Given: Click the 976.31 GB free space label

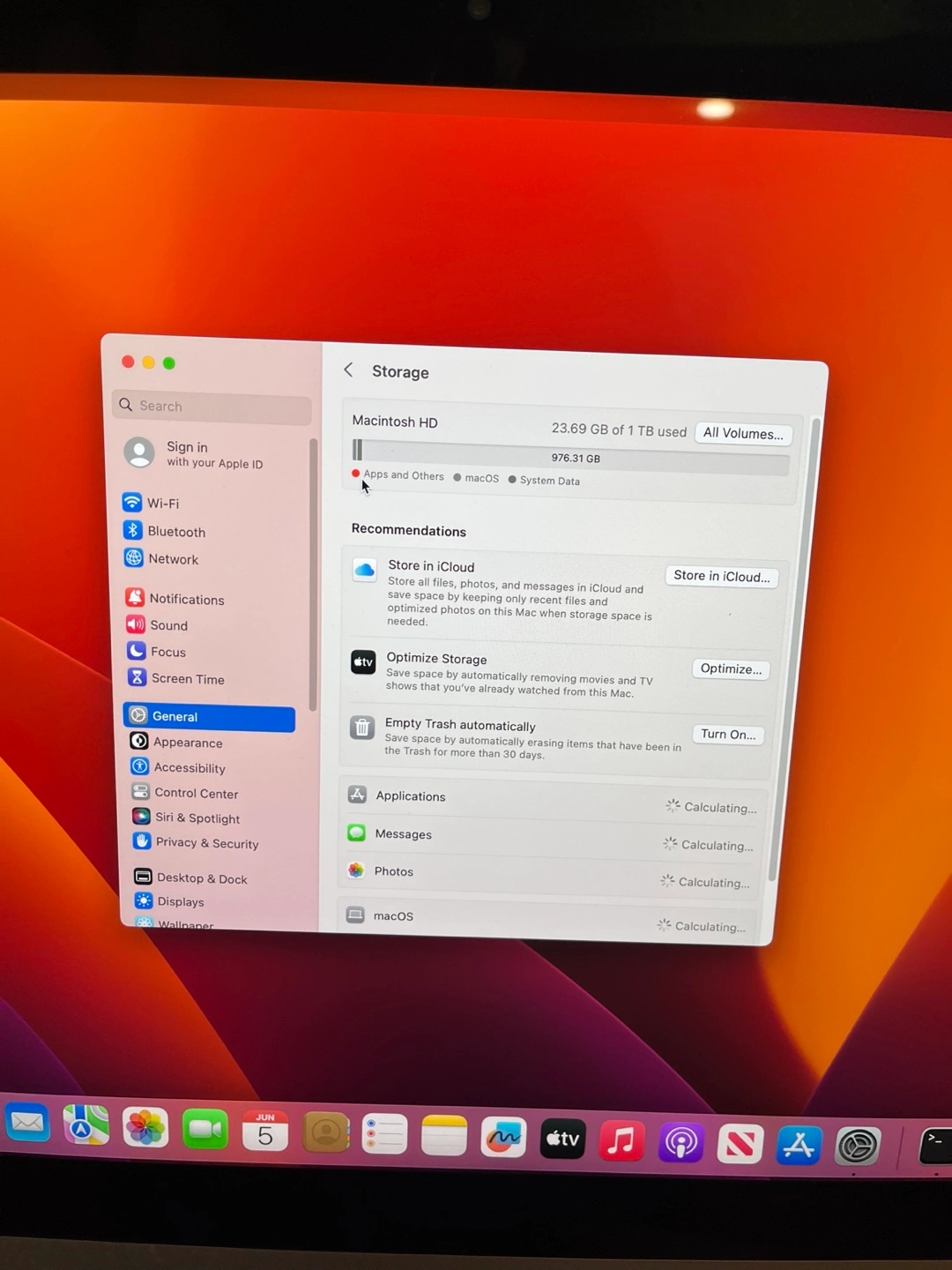Looking at the screenshot, I should coord(576,458).
